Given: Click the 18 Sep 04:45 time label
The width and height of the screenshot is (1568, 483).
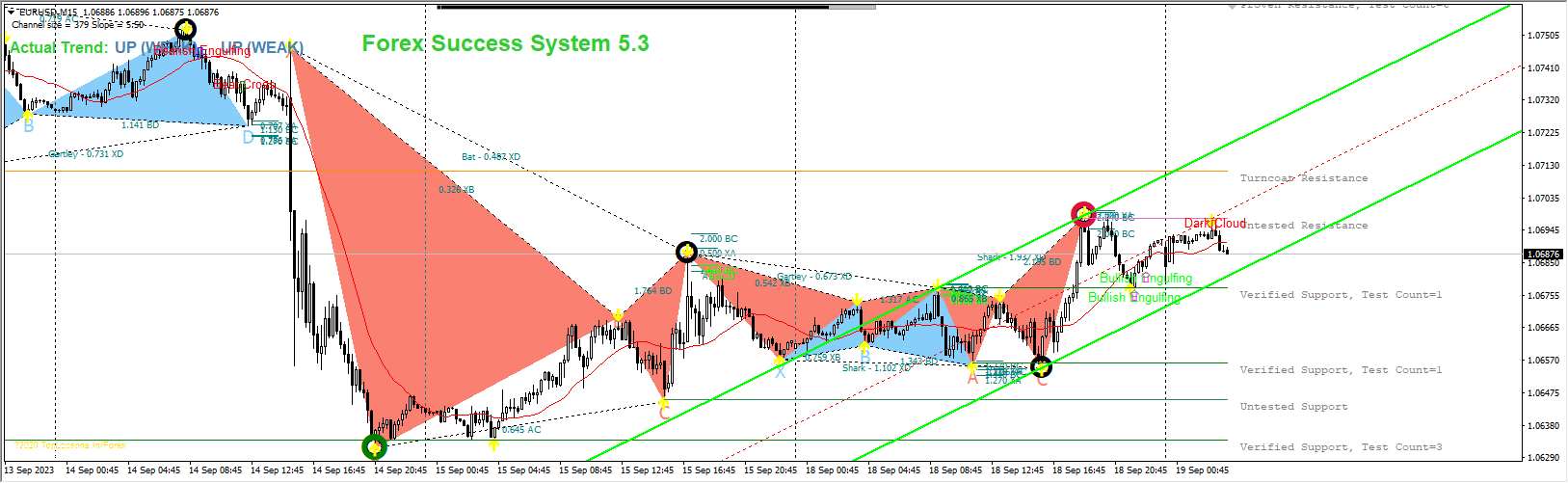Looking at the screenshot, I should click(894, 470).
